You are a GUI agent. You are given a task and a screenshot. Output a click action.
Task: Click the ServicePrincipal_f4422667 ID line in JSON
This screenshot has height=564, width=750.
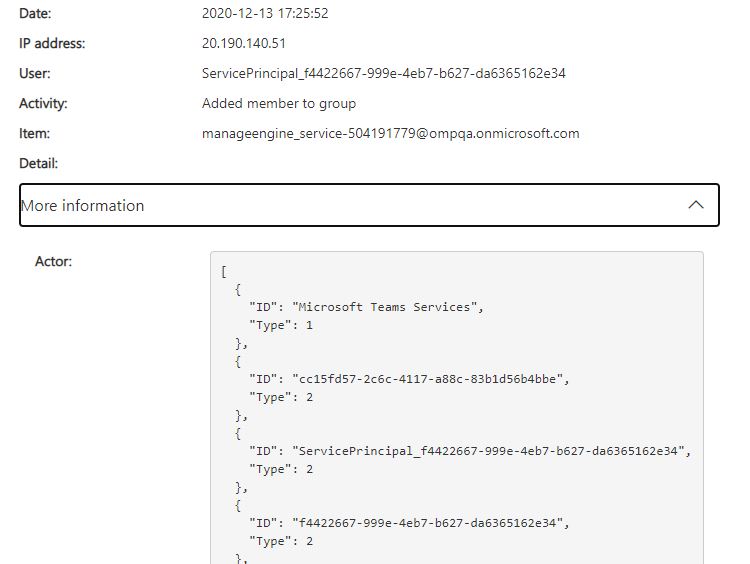(x=470, y=451)
